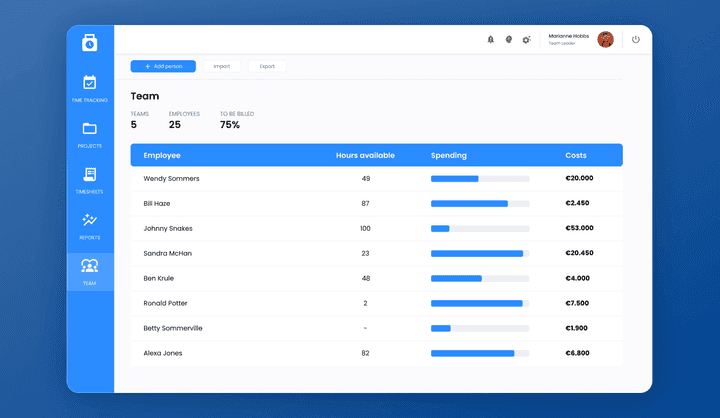Screen dimensions: 720x418
Task: Click the help headset icon
Action: click(509, 40)
